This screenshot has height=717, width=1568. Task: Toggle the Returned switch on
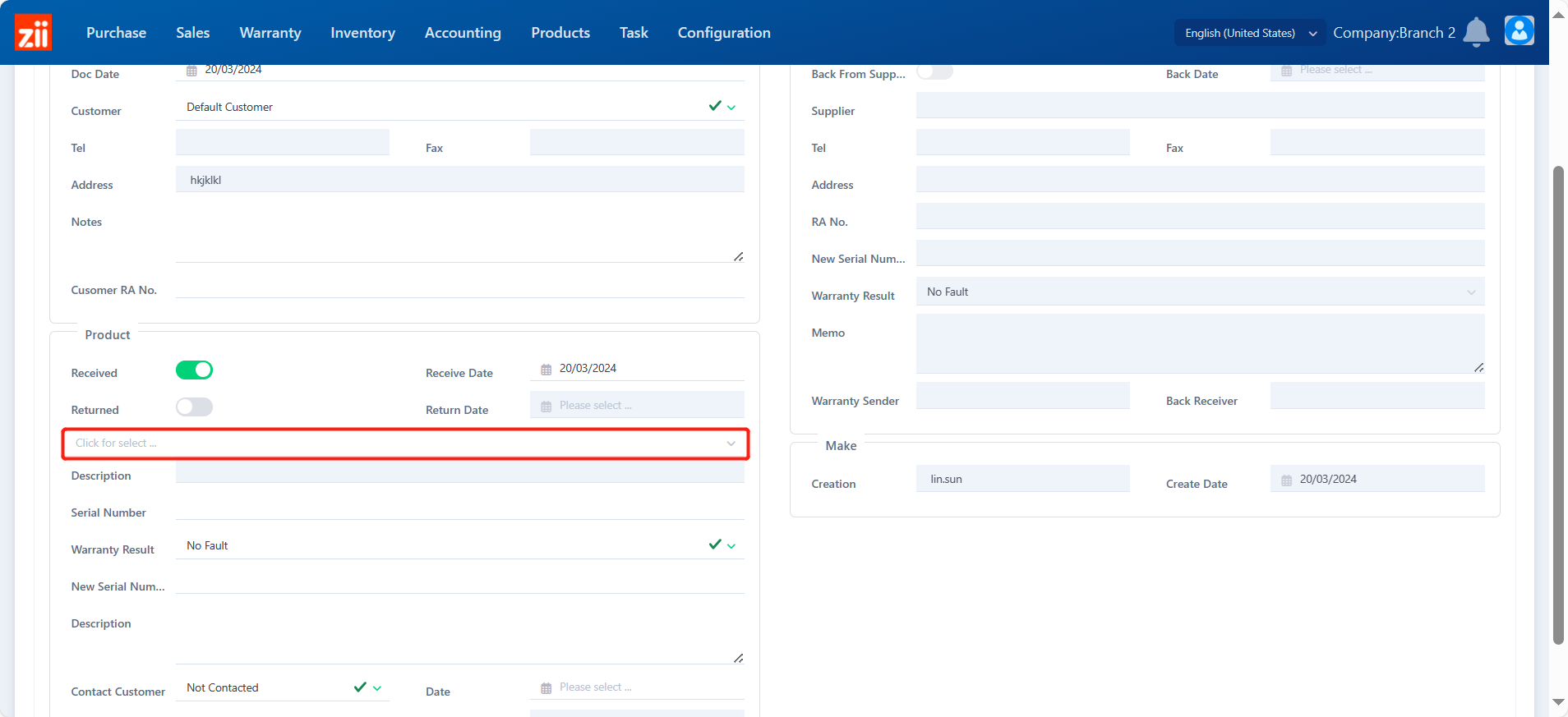click(x=194, y=407)
